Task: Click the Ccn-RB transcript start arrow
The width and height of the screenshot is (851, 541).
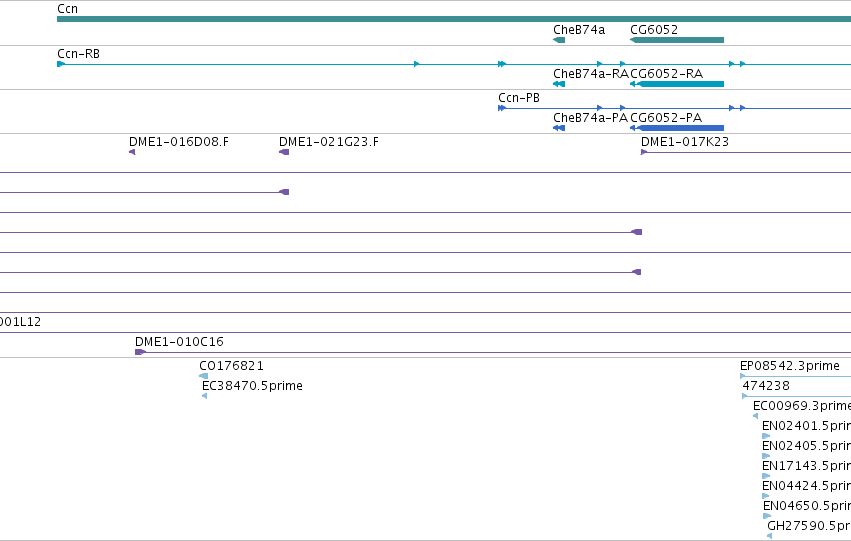Action: pos(61,64)
